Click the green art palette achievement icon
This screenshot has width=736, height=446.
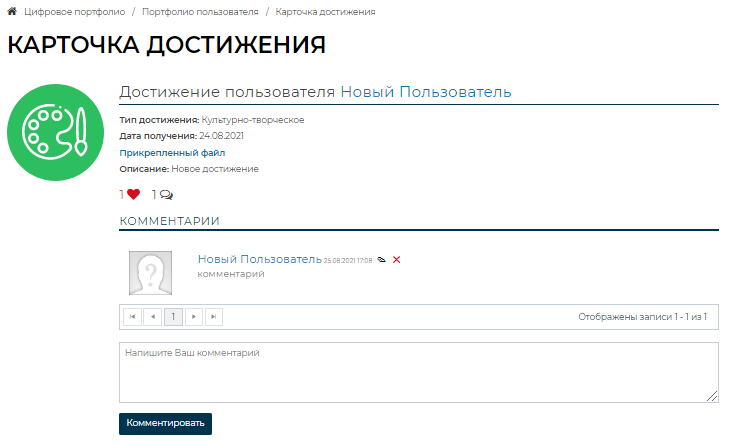click(56, 131)
